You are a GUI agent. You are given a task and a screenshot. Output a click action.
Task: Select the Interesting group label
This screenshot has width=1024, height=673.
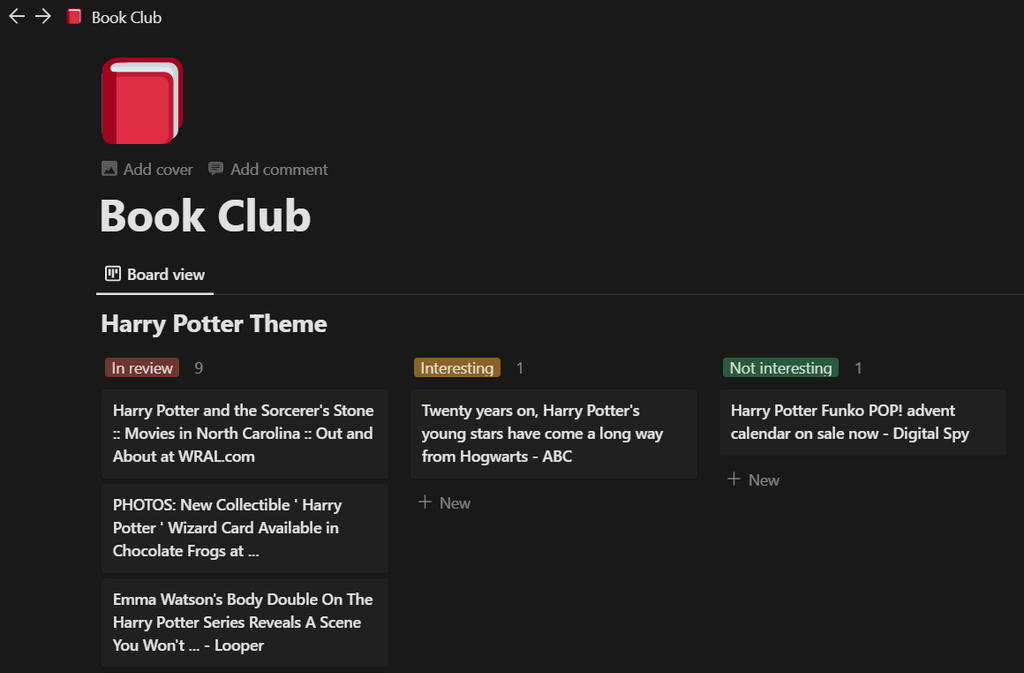[x=457, y=368]
